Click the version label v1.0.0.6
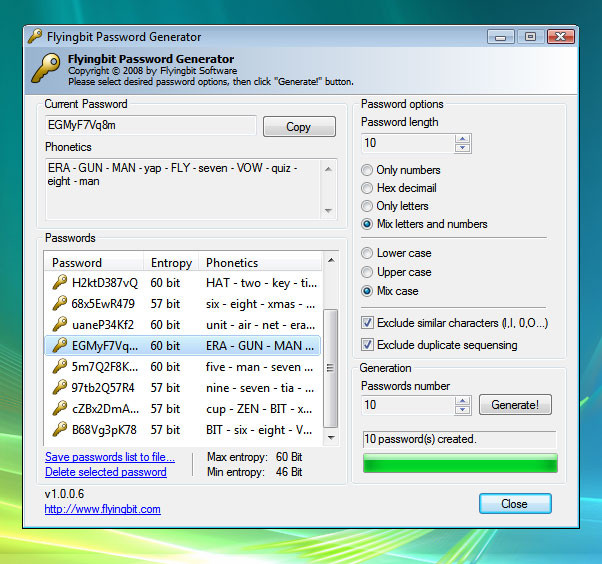The width and height of the screenshot is (602, 564). click(x=64, y=494)
